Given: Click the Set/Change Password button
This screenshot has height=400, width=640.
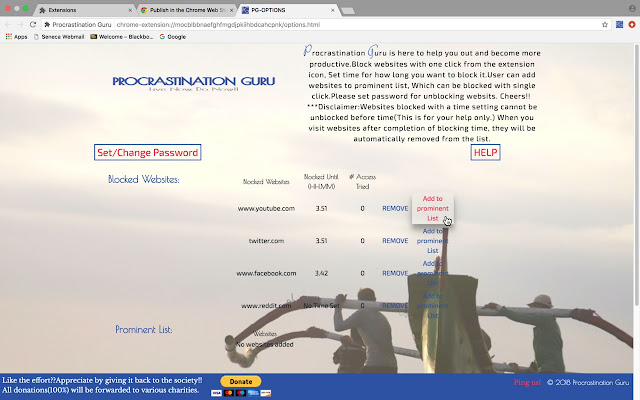Looking at the screenshot, I should pos(147,152).
